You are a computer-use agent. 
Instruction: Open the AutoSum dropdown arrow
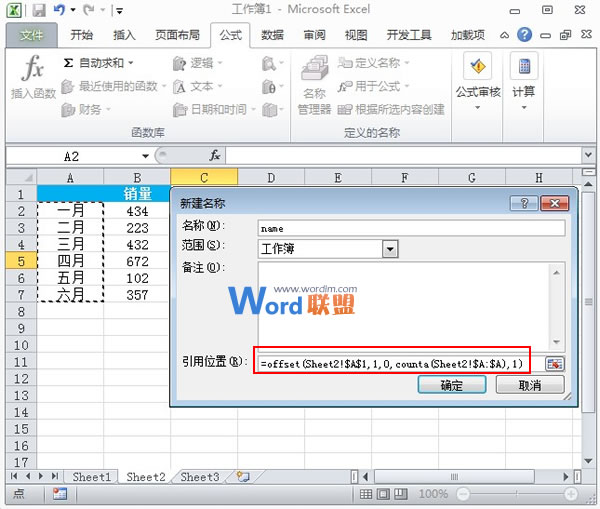(131, 63)
